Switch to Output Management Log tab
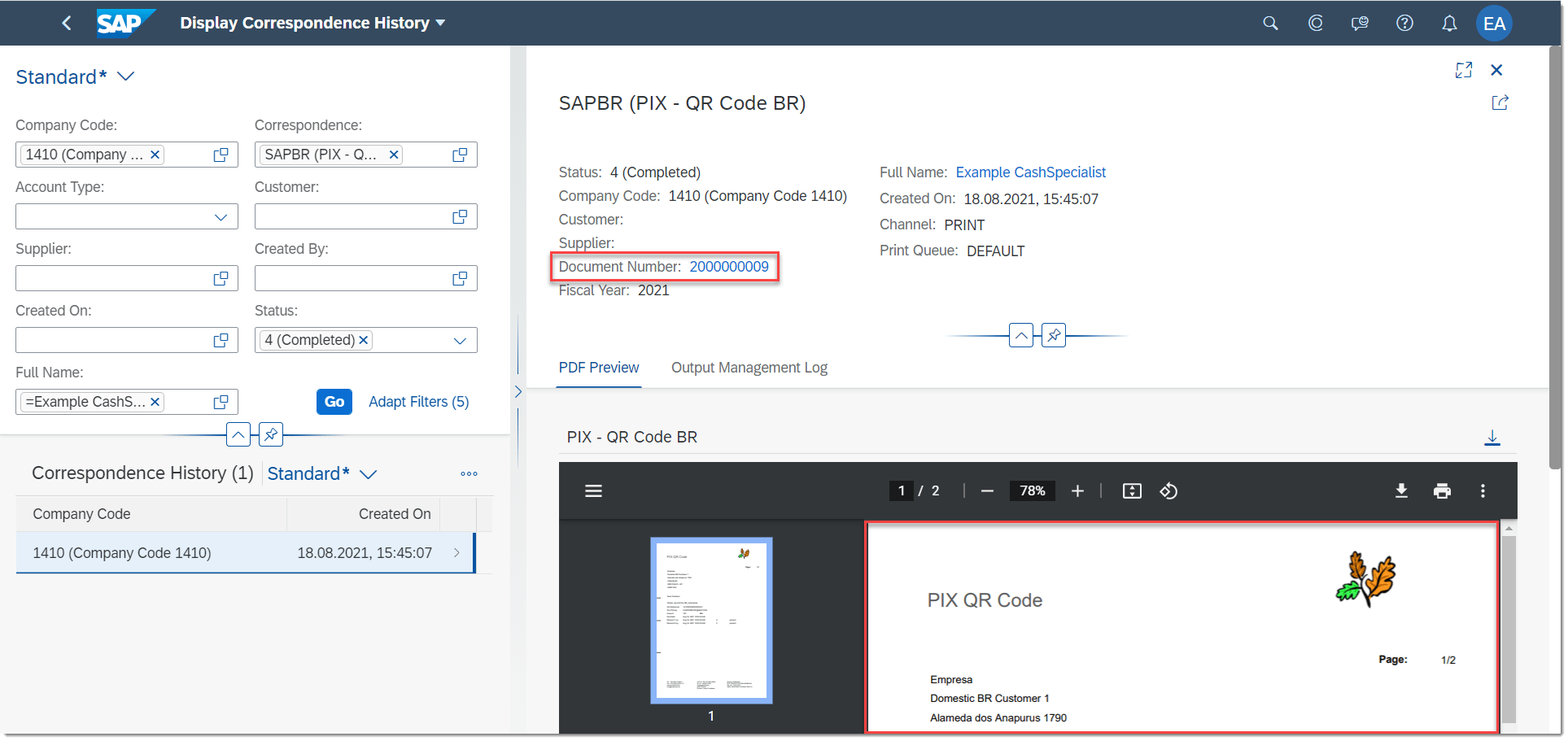The height and width of the screenshot is (741, 1568). (x=749, y=368)
